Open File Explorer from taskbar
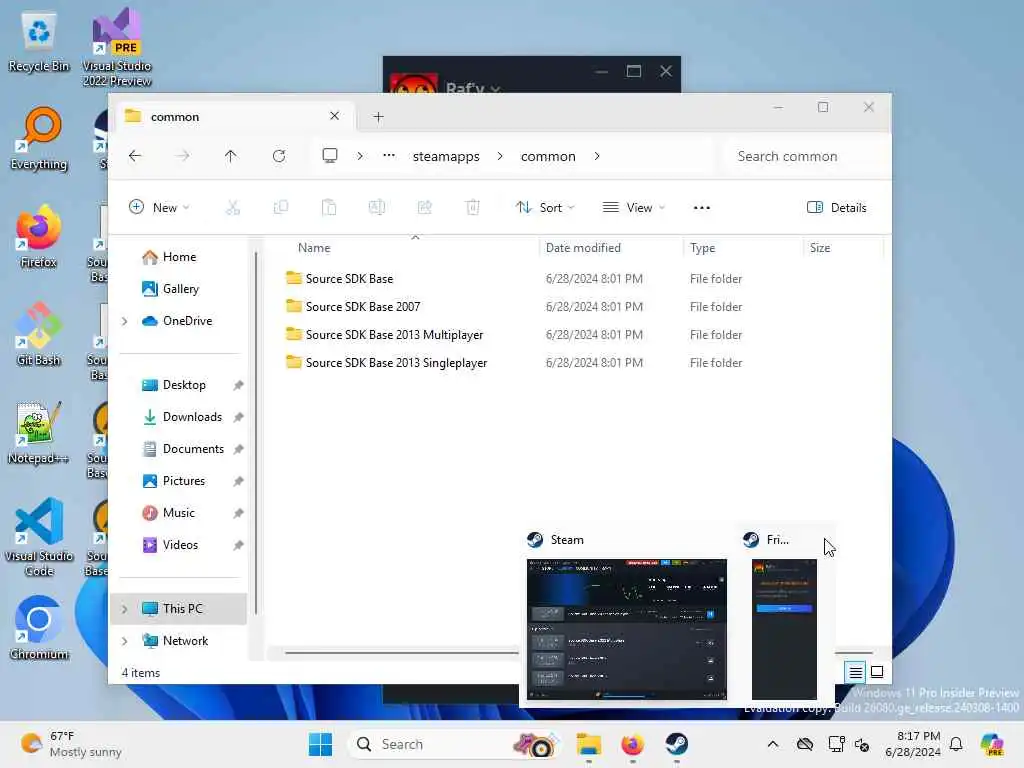1024x768 pixels. click(588, 744)
